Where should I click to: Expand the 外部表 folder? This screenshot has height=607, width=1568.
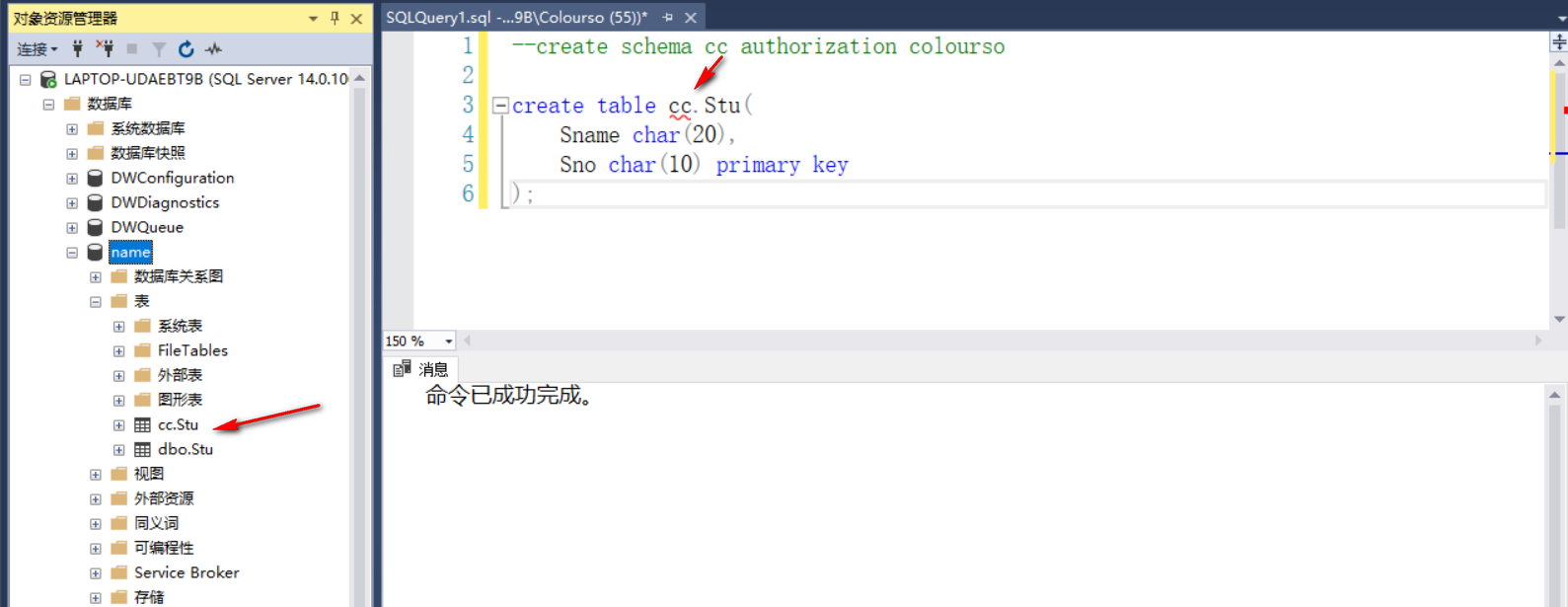(119, 375)
